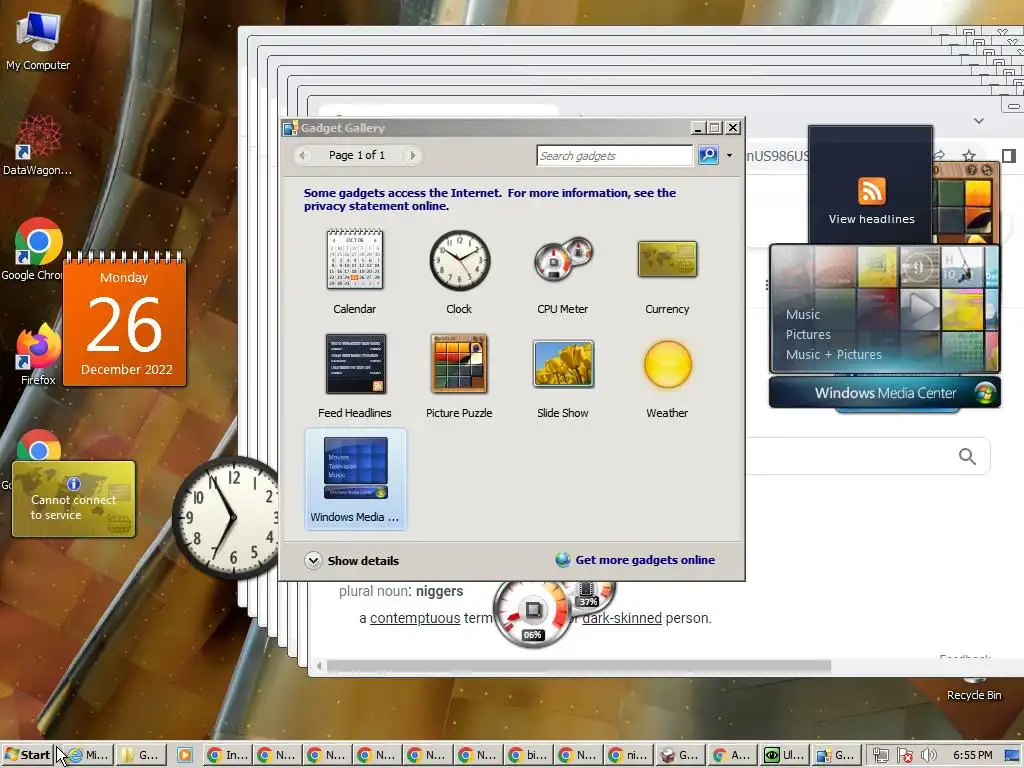Click the CPU meter gauge gadget on desktop
The width and height of the screenshot is (1024, 768).
coord(532,612)
